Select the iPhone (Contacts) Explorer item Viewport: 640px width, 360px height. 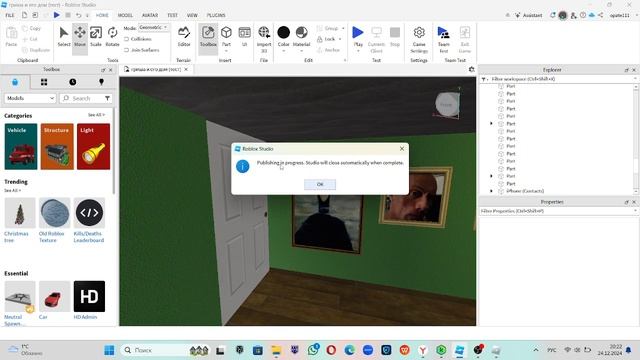tap(525, 191)
